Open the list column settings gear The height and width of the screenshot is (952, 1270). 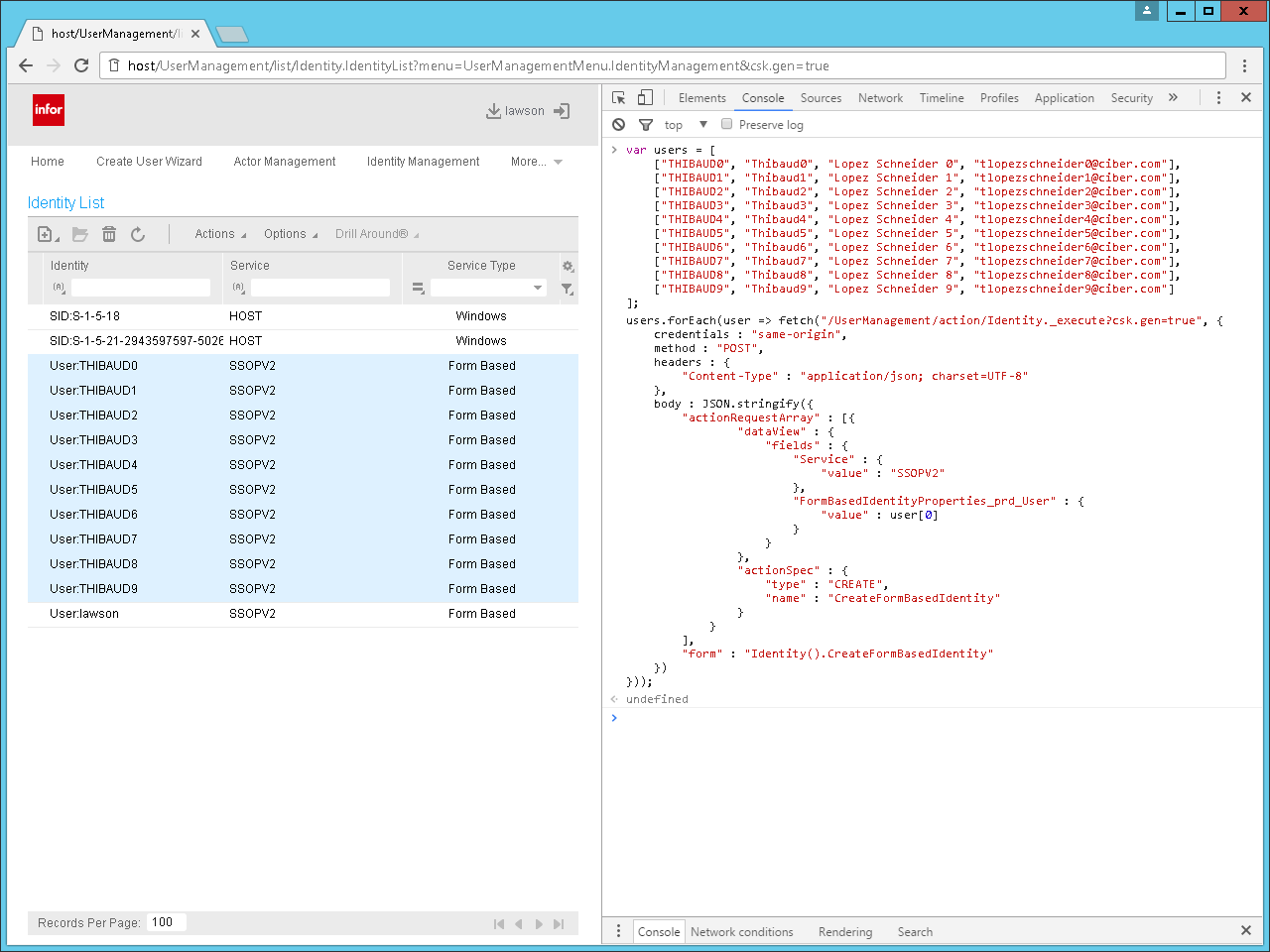click(568, 266)
